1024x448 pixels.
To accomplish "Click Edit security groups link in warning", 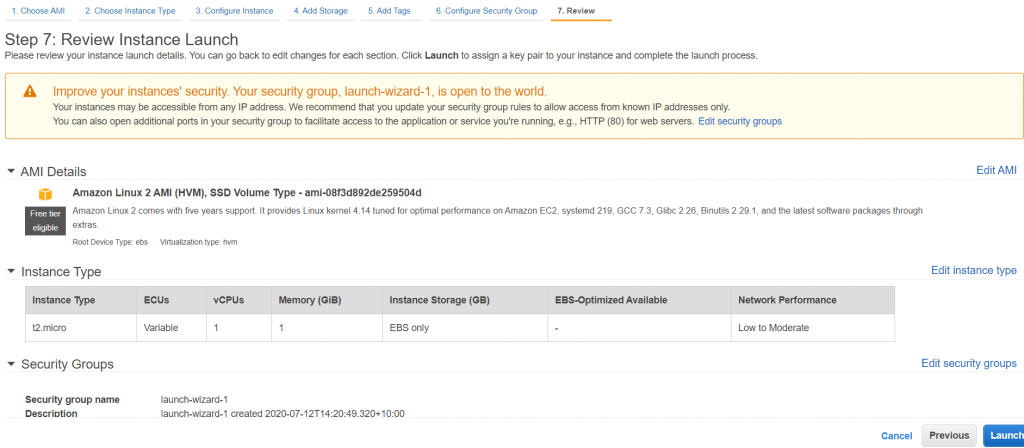I will 739,121.
